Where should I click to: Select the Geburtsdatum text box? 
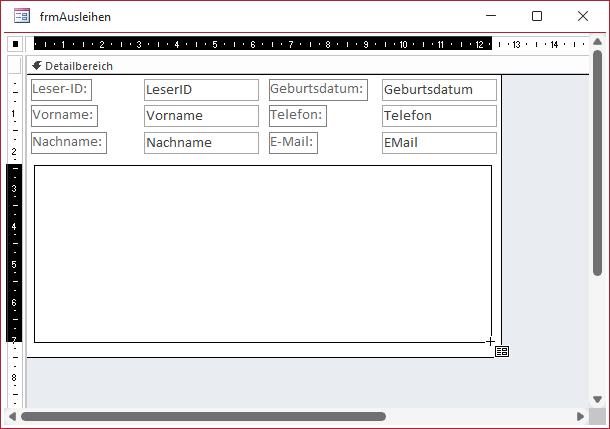click(x=439, y=90)
